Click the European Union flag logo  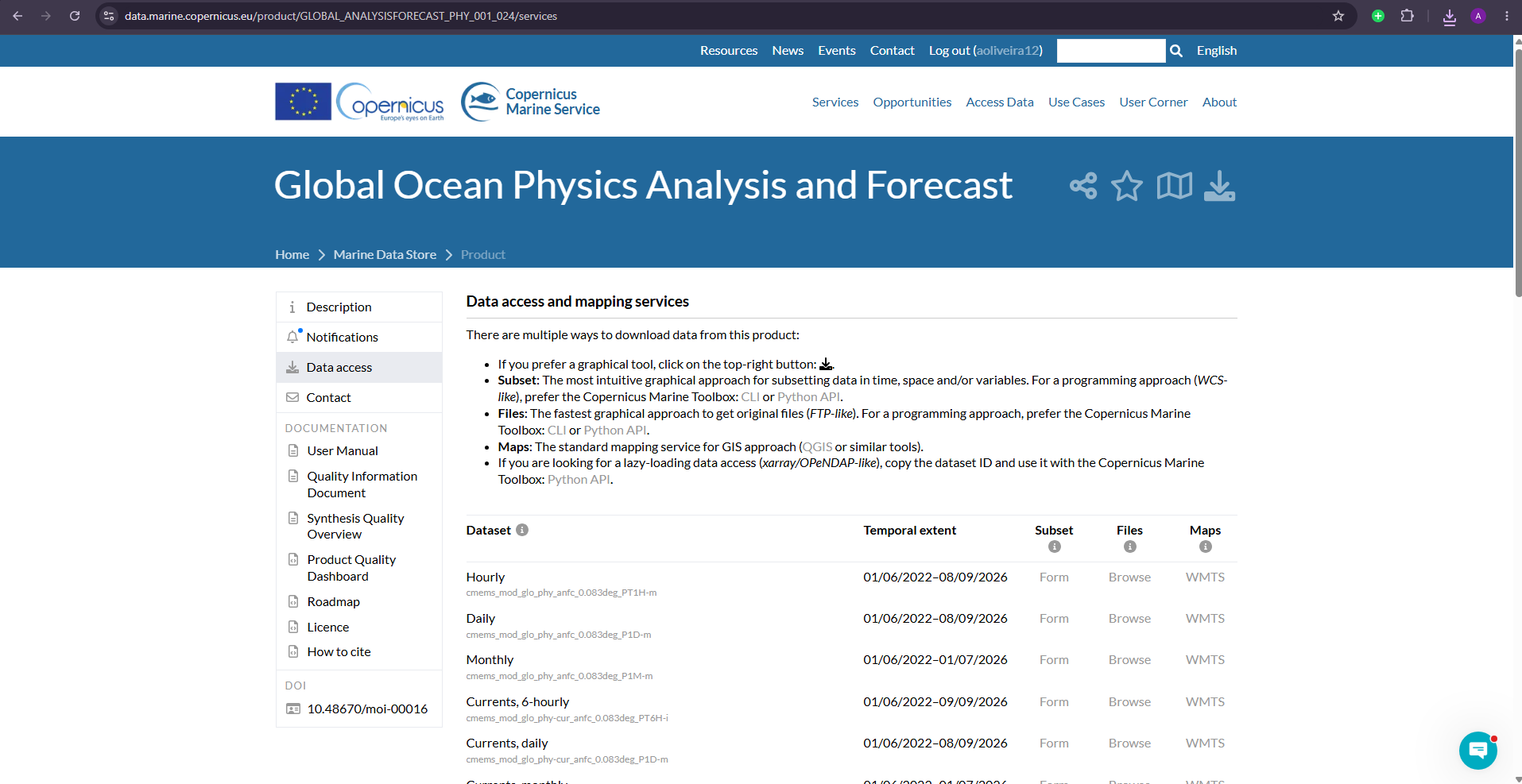click(303, 102)
